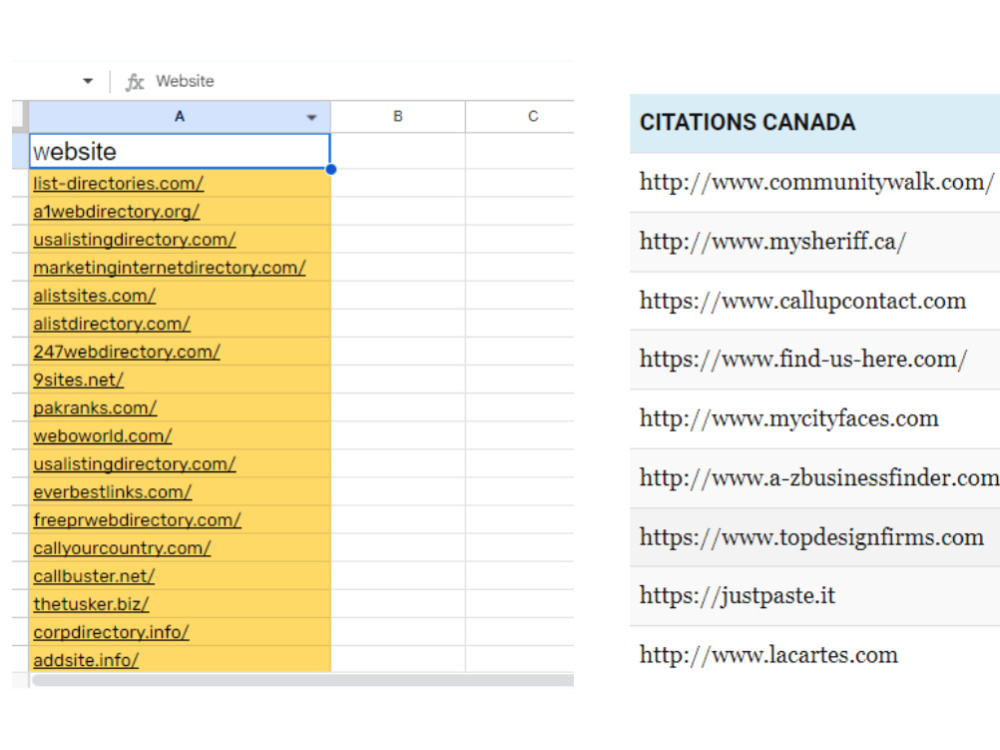This screenshot has height=750, width=1000.
Task: Open 247webdirectory.com/ link
Action: (x=126, y=352)
